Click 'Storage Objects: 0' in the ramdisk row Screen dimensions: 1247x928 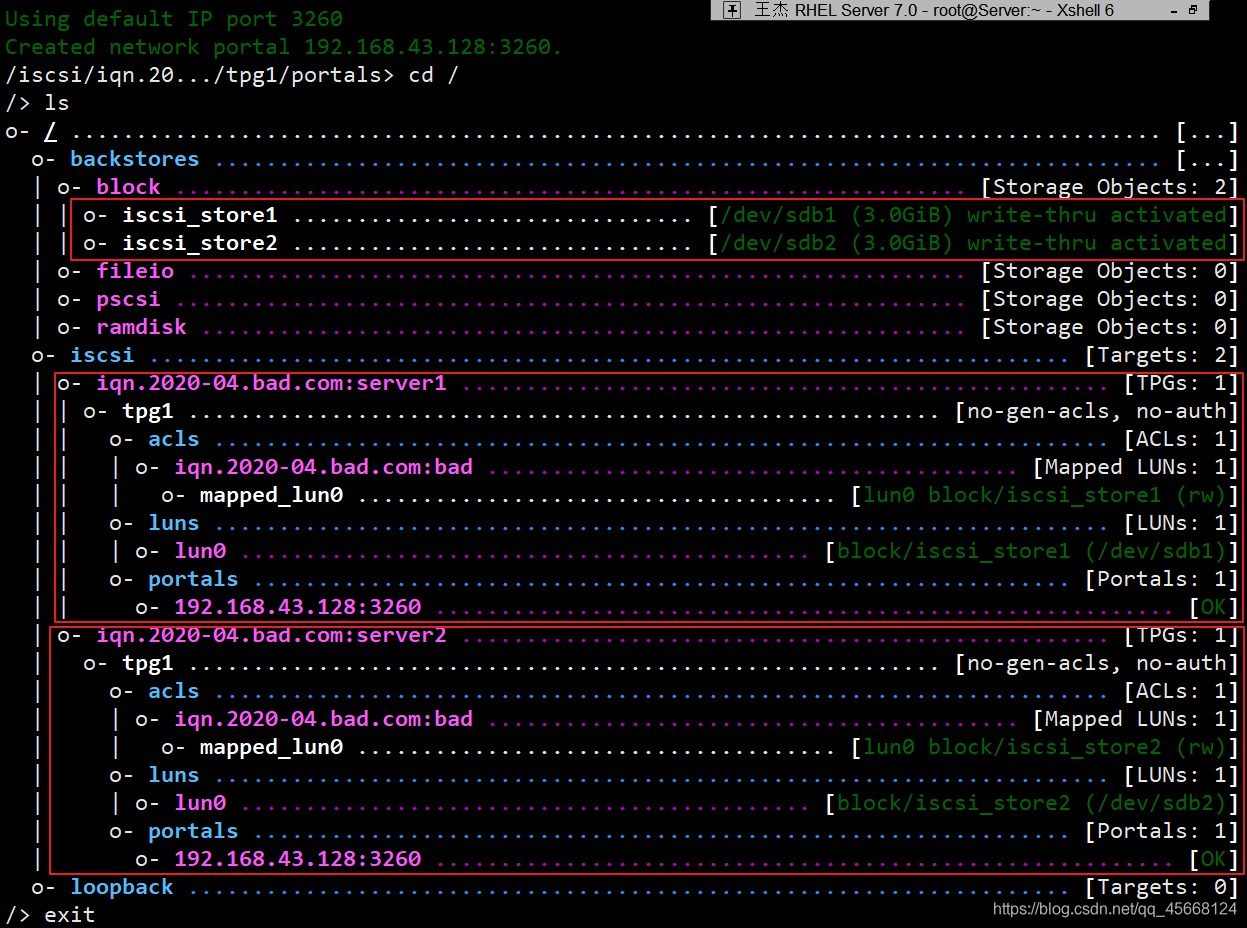tap(1110, 326)
